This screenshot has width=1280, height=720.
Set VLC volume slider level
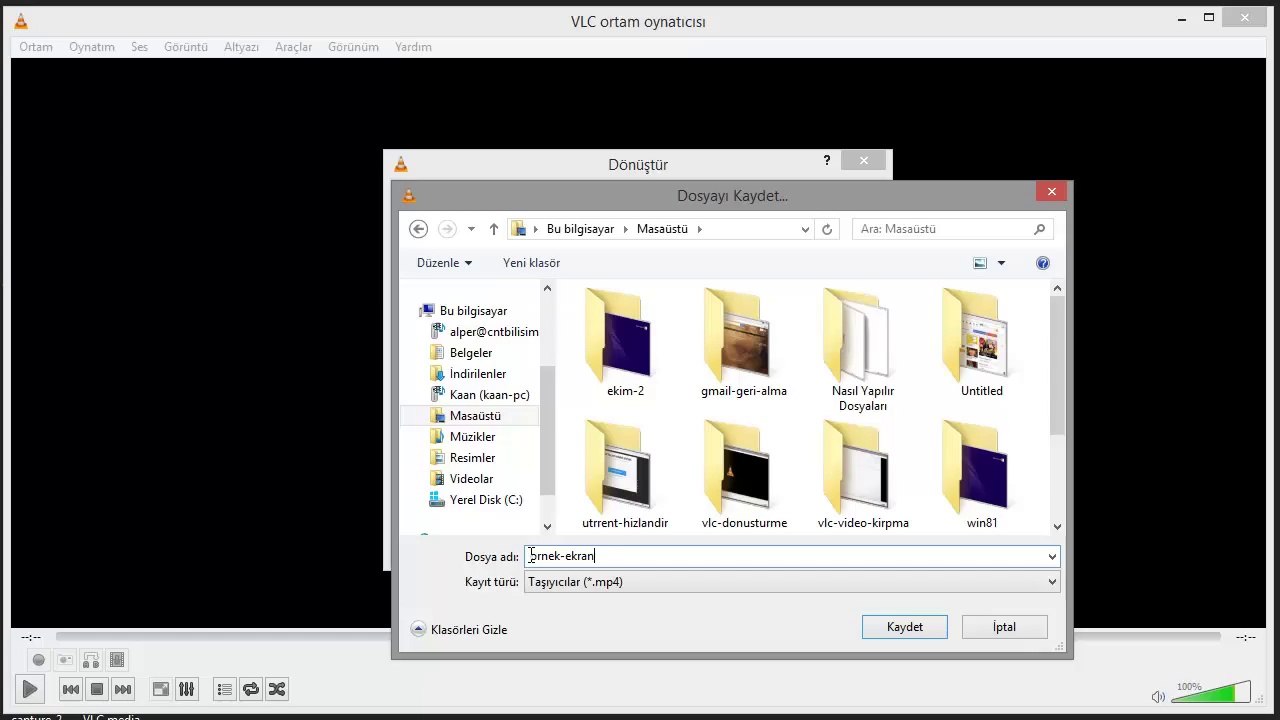click(1212, 692)
